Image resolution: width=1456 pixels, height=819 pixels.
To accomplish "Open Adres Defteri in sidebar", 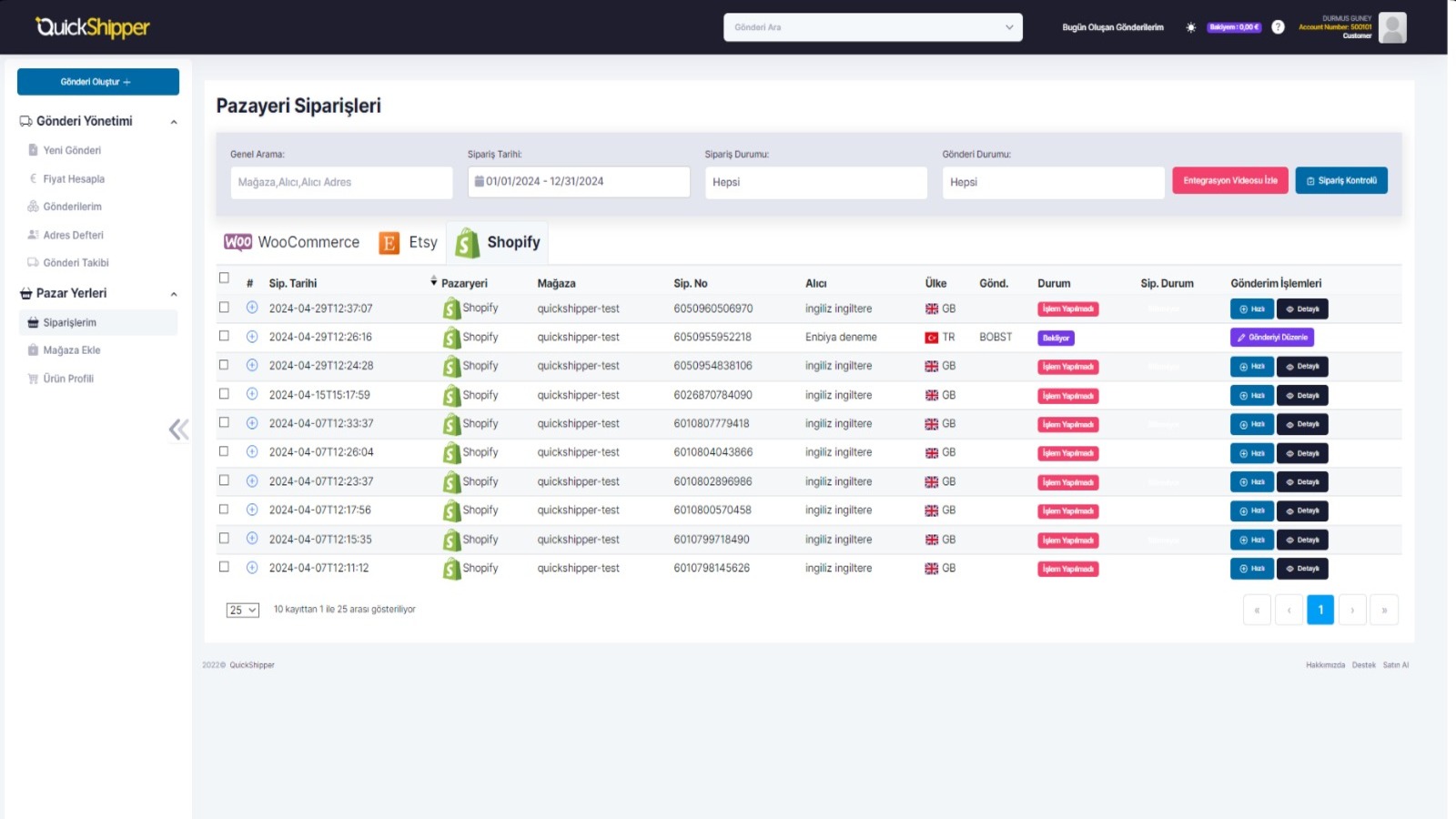I will (x=73, y=235).
